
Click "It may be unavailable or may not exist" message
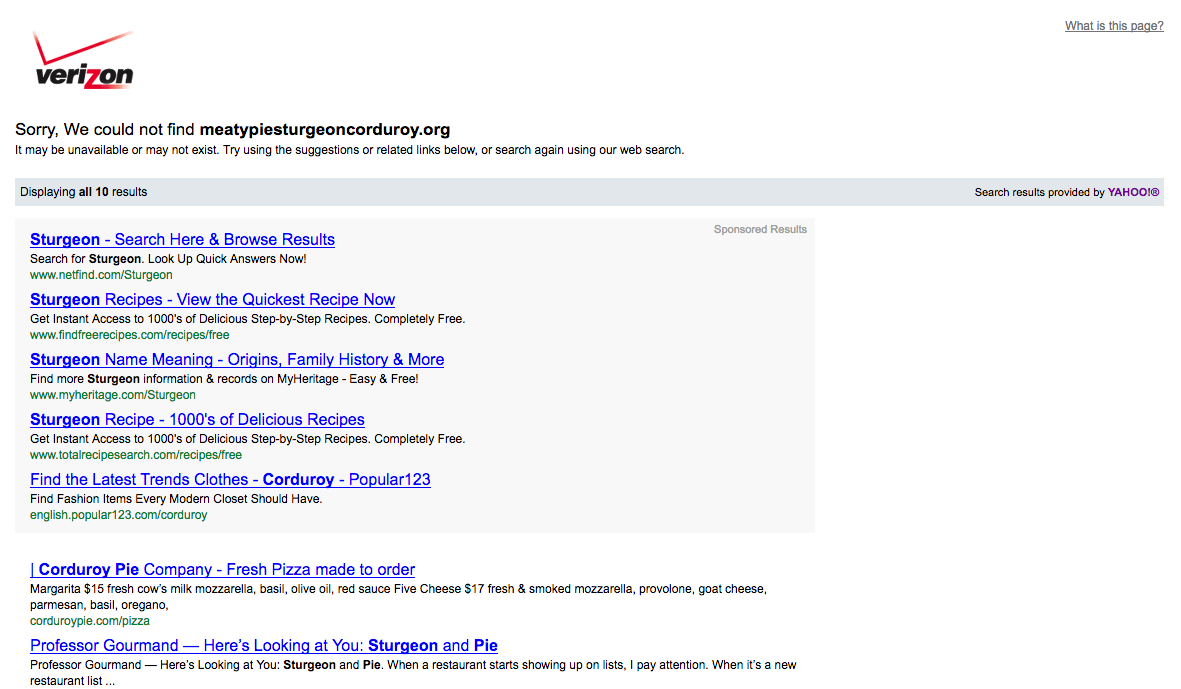pos(349,150)
